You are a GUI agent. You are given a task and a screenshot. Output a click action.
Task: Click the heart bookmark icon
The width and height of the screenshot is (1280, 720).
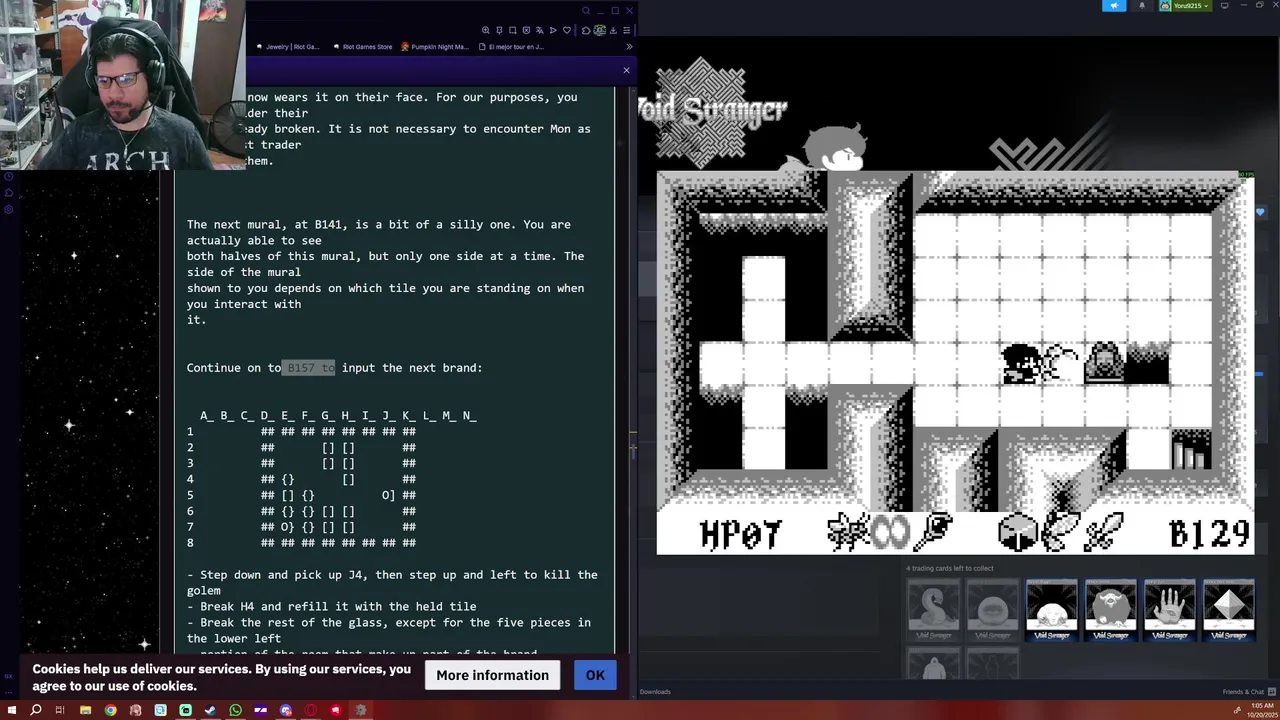pos(567,30)
